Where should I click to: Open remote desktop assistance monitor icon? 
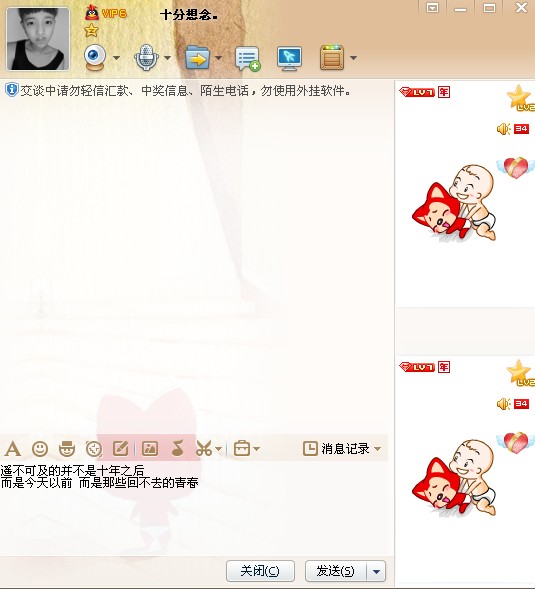(x=289, y=58)
